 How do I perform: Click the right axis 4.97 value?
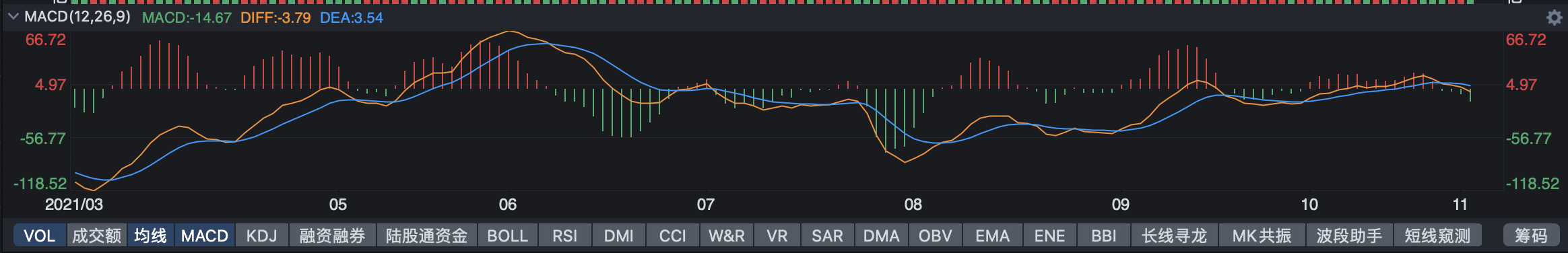pos(1522,85)
